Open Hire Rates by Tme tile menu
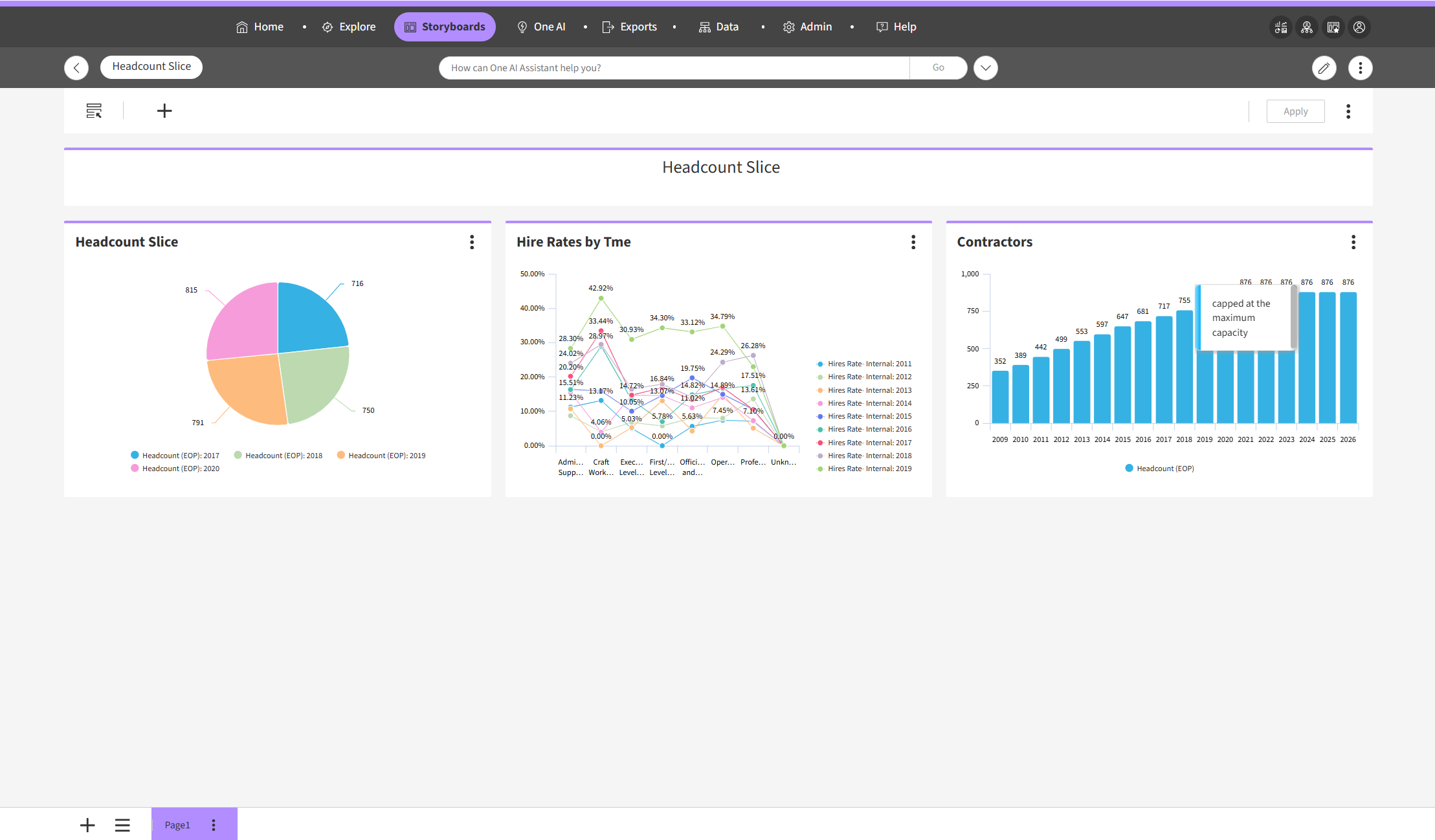Screen dimensions: 1435x840 coord(913,242)
